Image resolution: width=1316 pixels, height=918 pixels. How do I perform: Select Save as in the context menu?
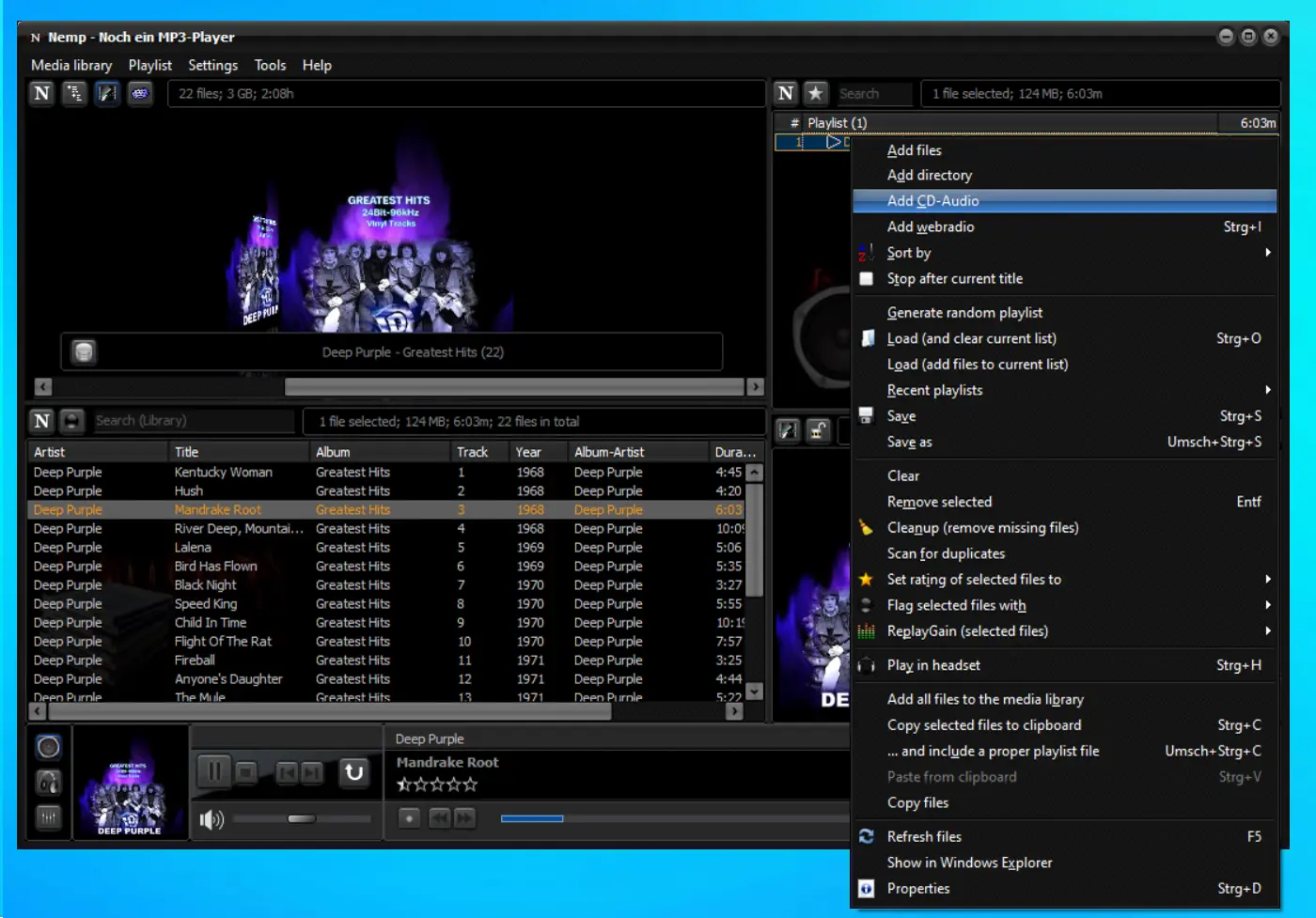click(1065, 442)
